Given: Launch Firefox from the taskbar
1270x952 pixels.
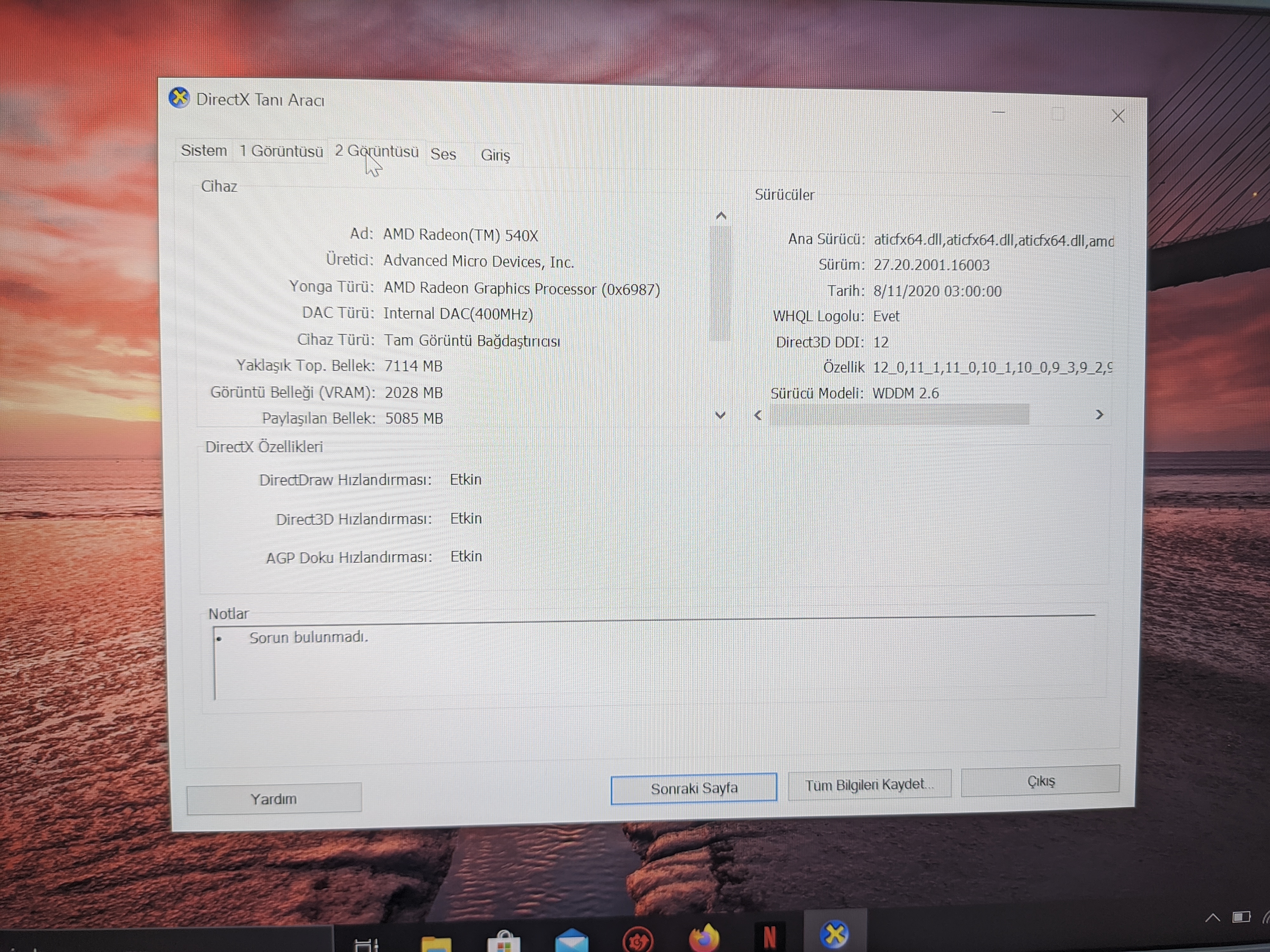Looking at the screenshot, I should [x=704, y=938].
